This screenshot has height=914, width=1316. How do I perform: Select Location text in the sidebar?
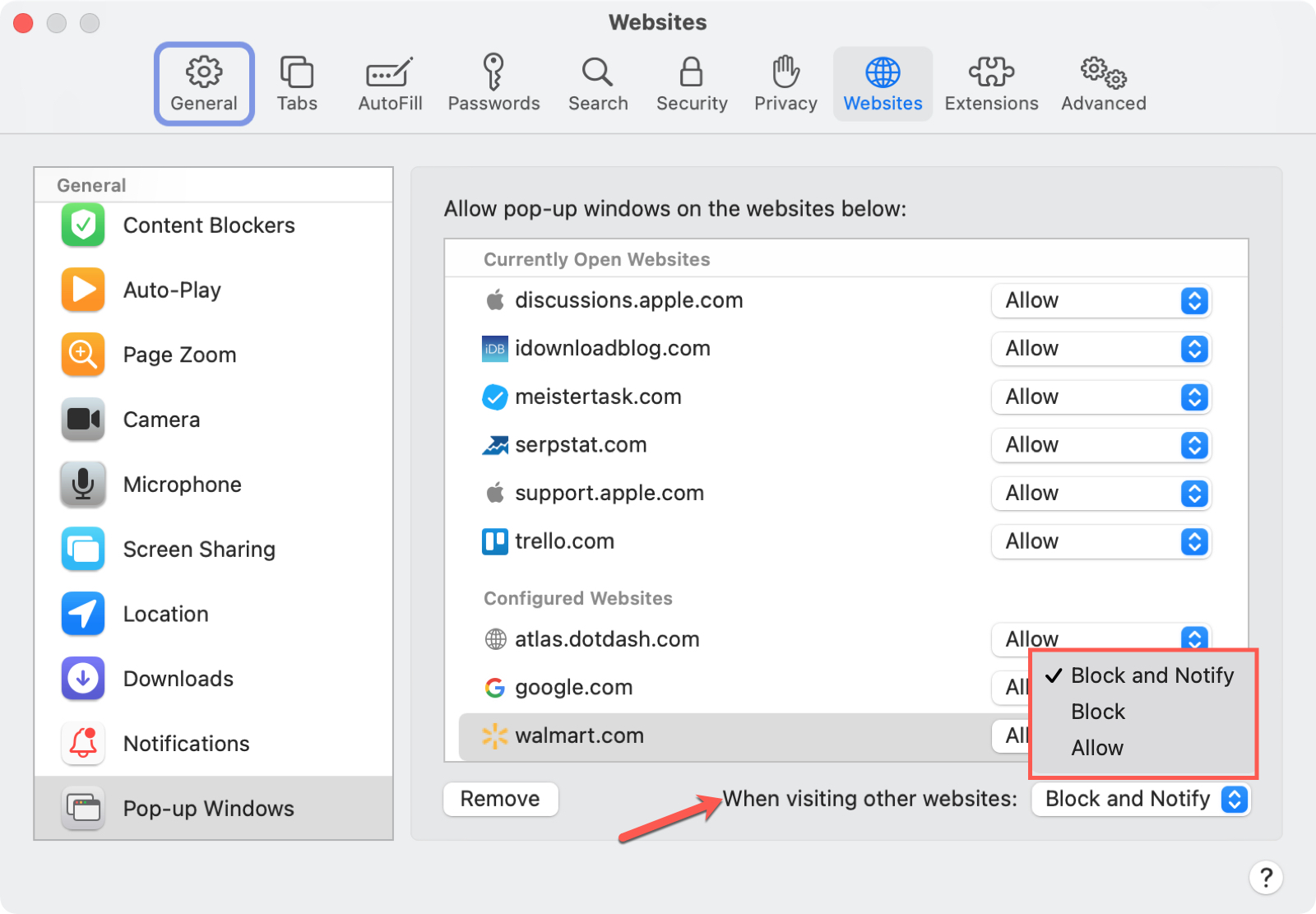pos(166,615)
